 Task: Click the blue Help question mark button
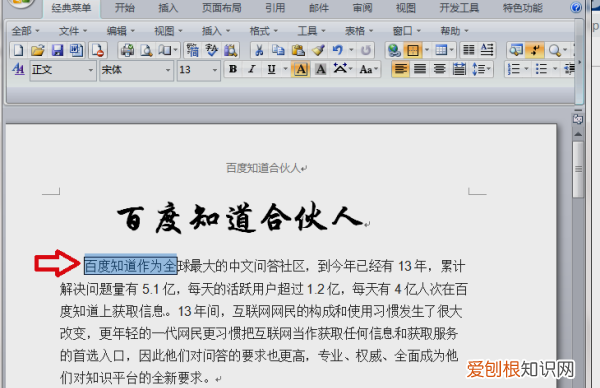coord(576,7)
